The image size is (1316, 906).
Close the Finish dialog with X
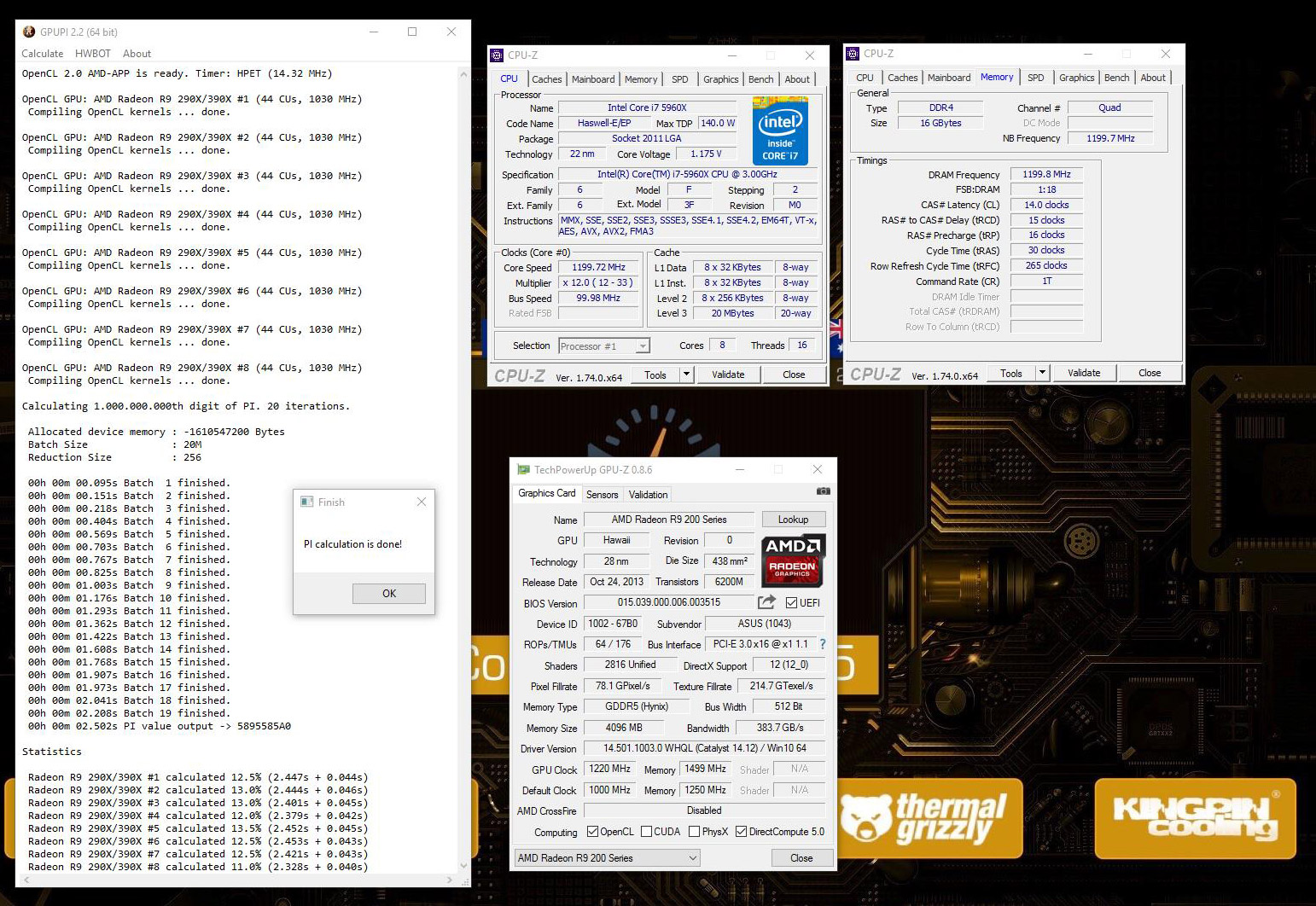422,502
